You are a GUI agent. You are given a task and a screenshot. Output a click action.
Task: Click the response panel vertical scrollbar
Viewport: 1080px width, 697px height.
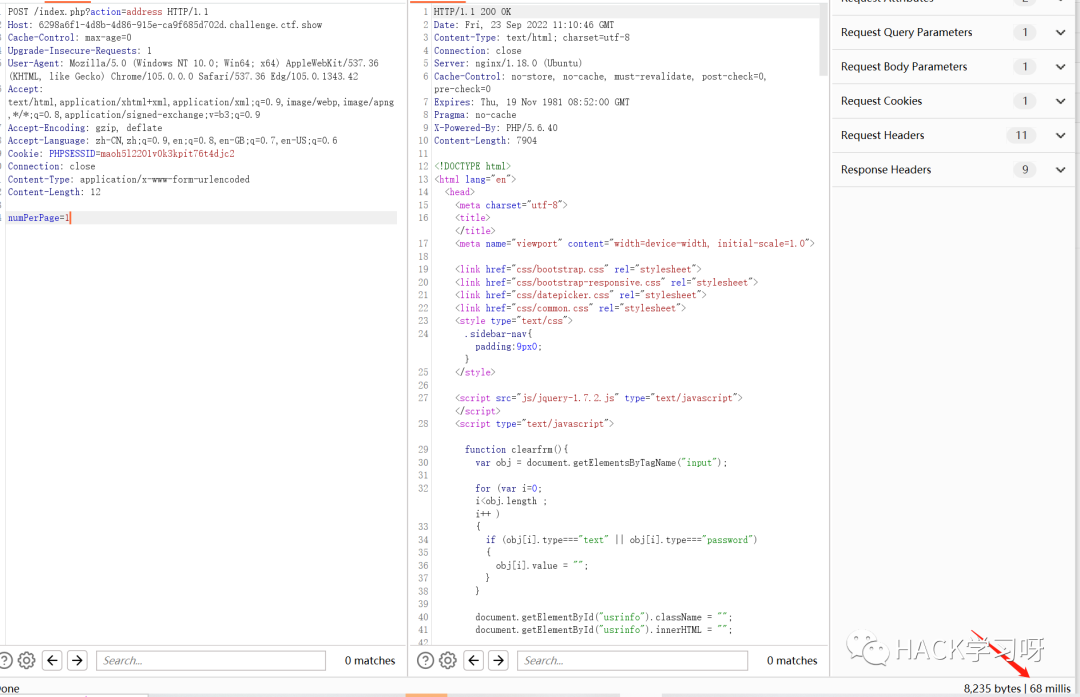tap(823, 41)
